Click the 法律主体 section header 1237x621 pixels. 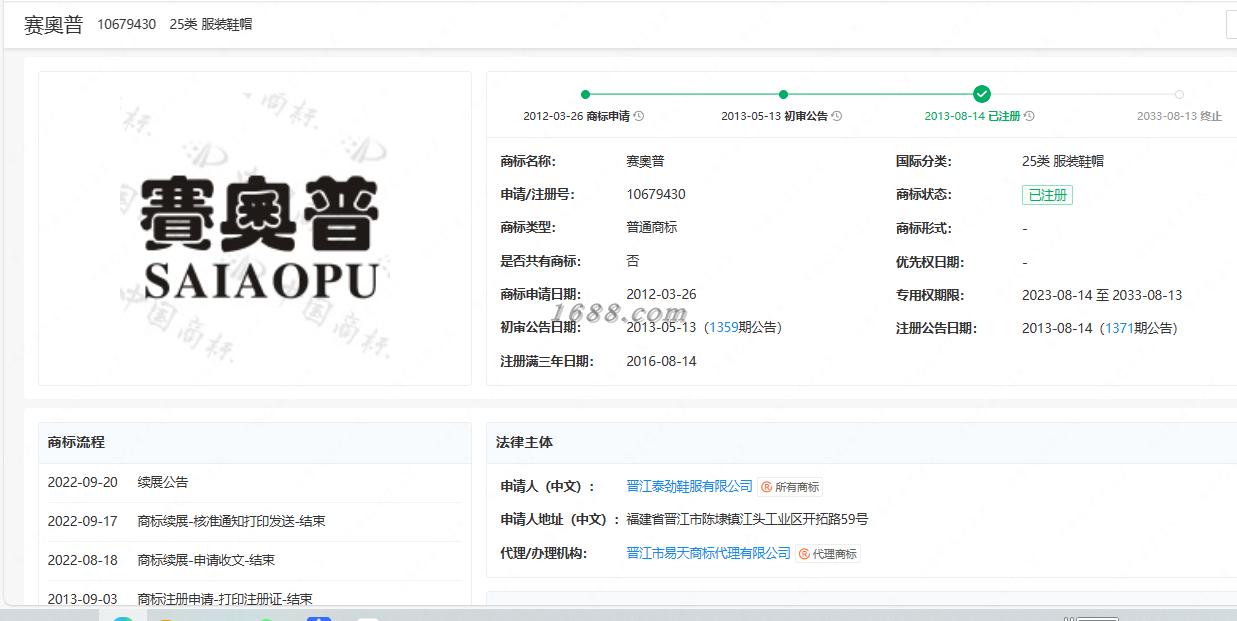pos(861,442)
